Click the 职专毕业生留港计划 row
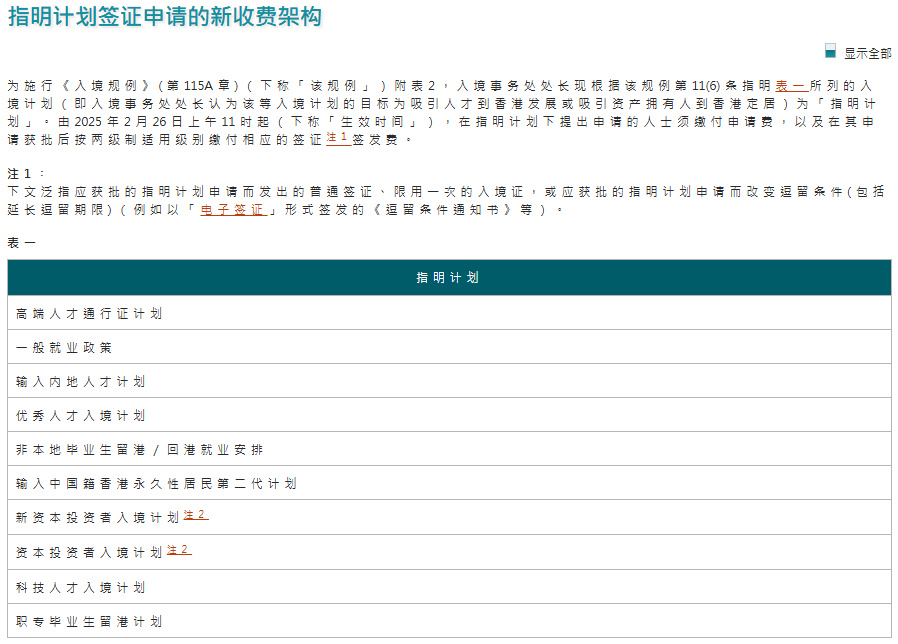 [x=89, y=621]
